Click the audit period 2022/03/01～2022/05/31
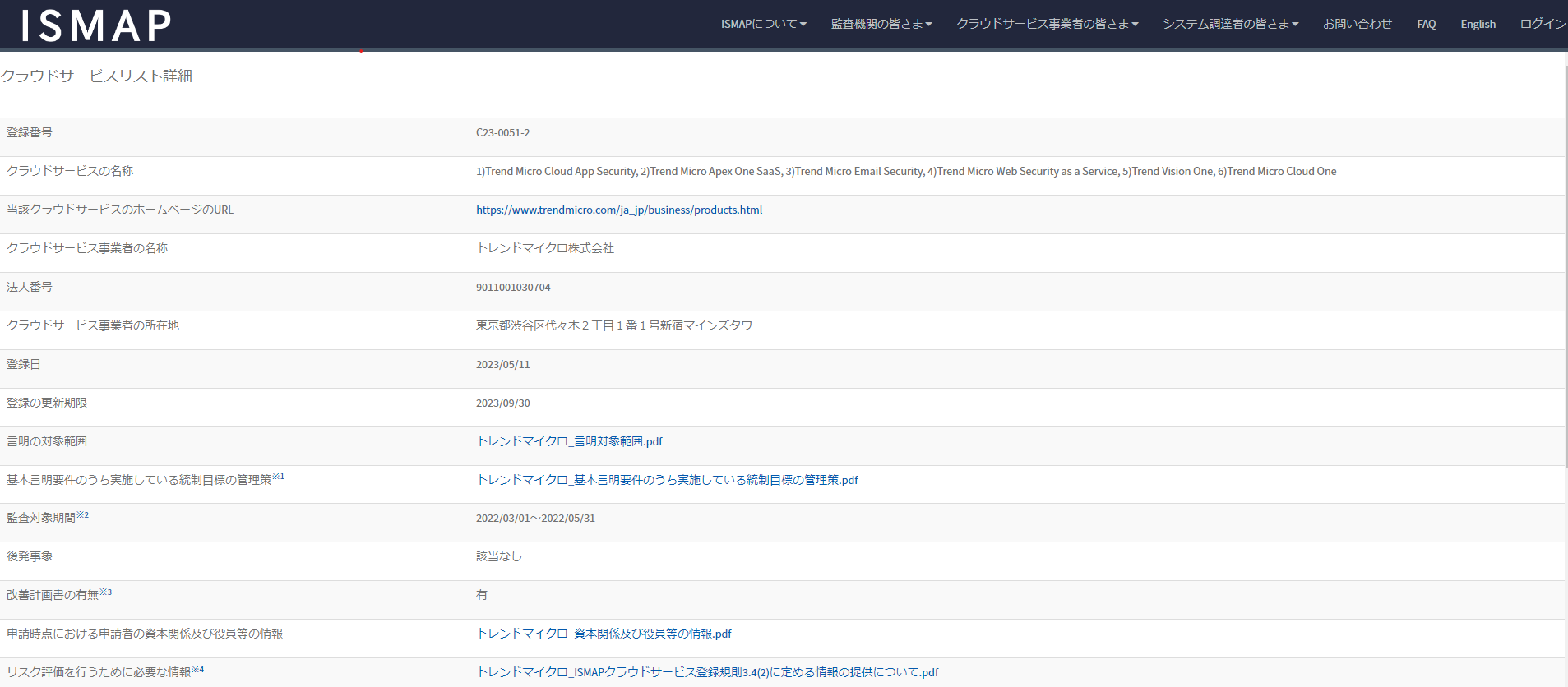 point(535,519)
